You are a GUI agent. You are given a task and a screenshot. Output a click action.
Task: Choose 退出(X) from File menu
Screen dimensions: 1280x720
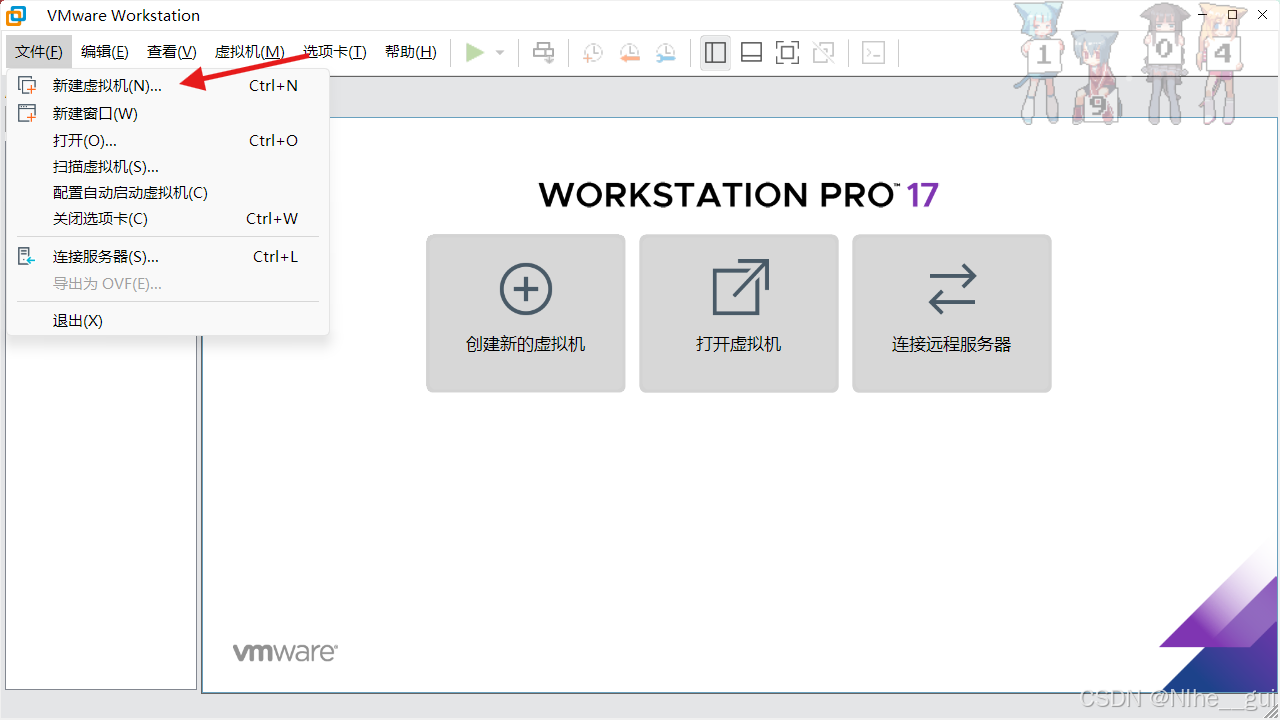pyautogui.click(x=167, y=321)
